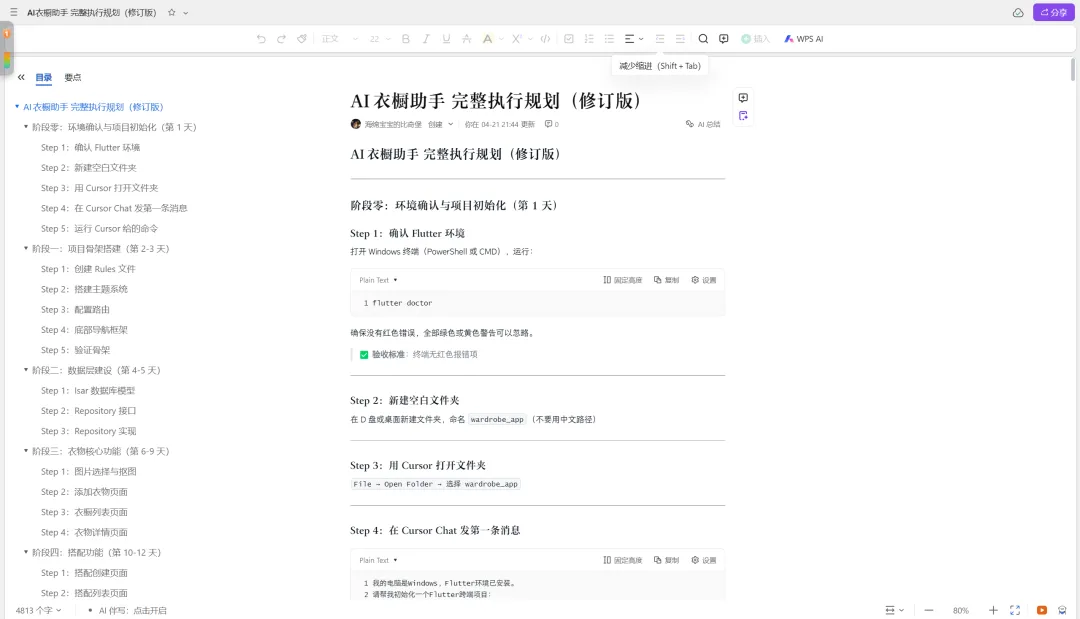Add a comment from the toolbar
This screenshot has width=1080, height=619.
click(x=723, y=39)
